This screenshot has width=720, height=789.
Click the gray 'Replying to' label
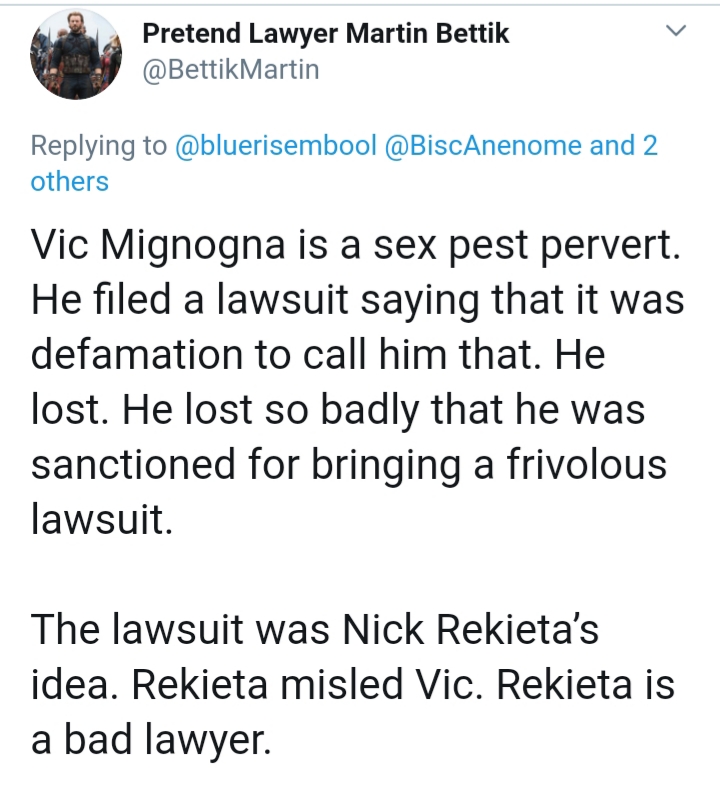click(x=99, y=146)
